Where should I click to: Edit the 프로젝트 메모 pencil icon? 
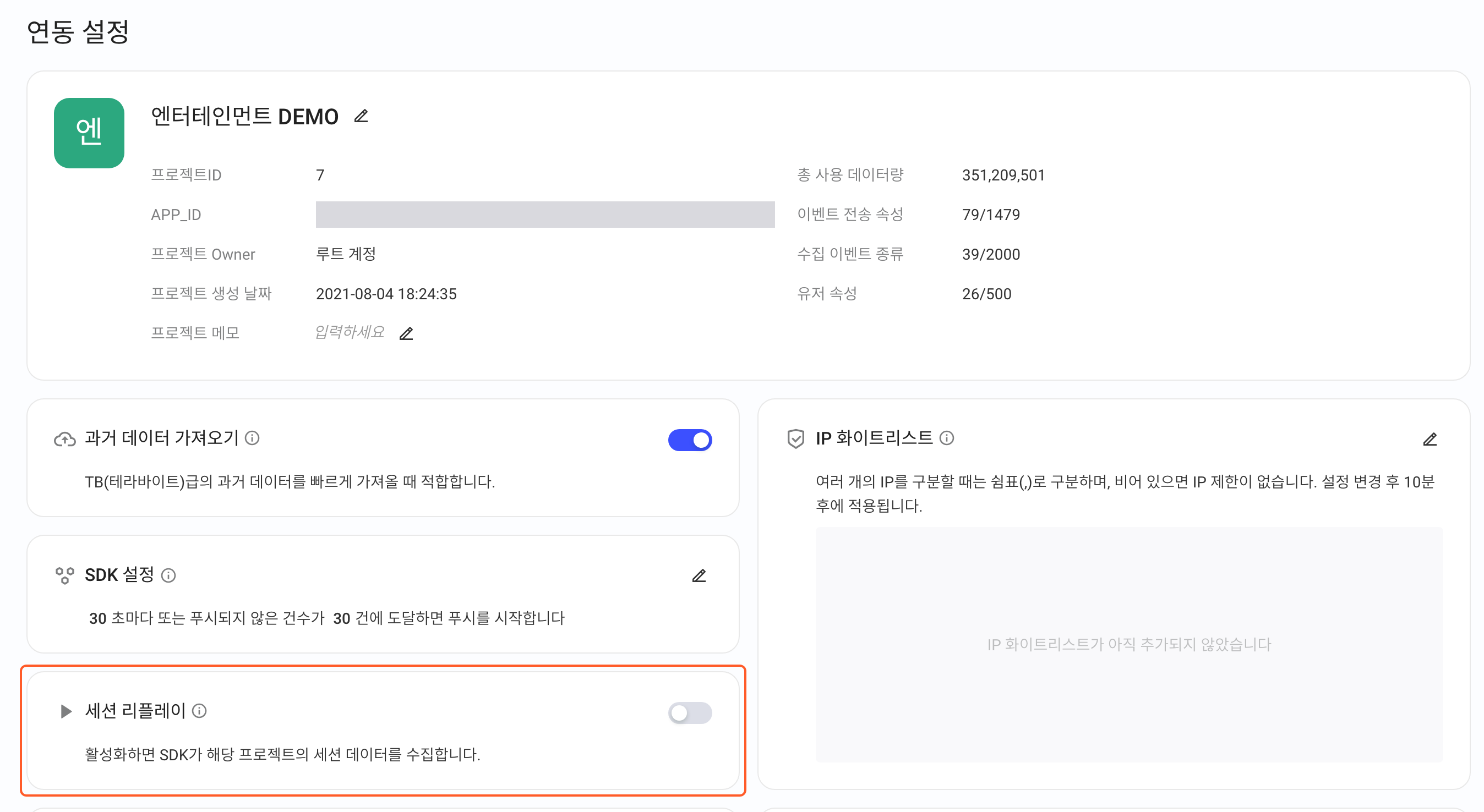pos(406,333)
